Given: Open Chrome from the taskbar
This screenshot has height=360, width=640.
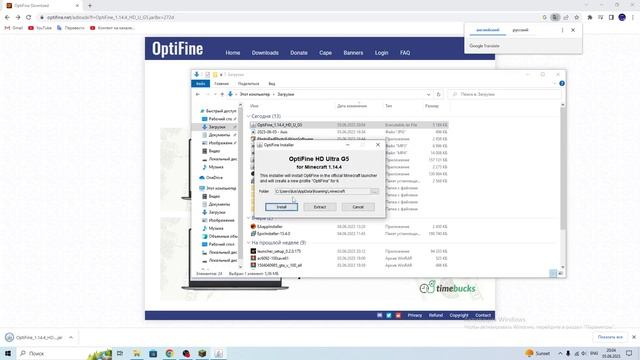Looking at the screenshot, I should (169, 353).
